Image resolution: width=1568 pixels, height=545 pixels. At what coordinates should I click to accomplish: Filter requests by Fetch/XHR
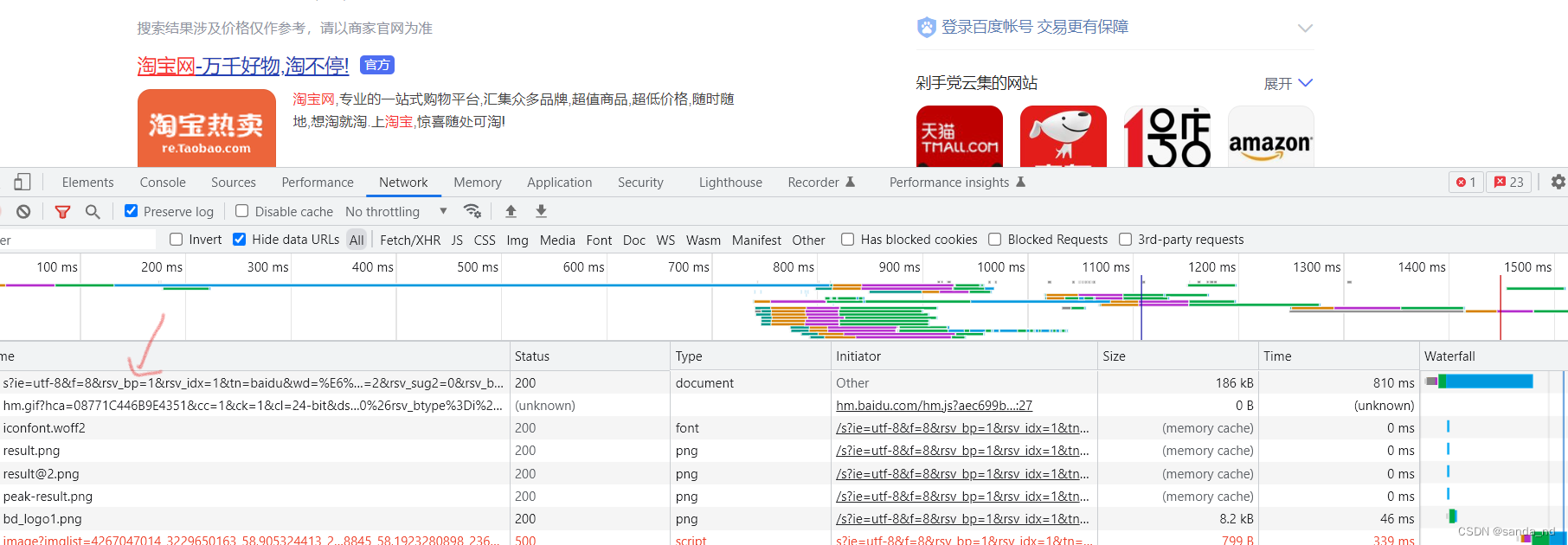pyautogui.click(x=410, y=240)
